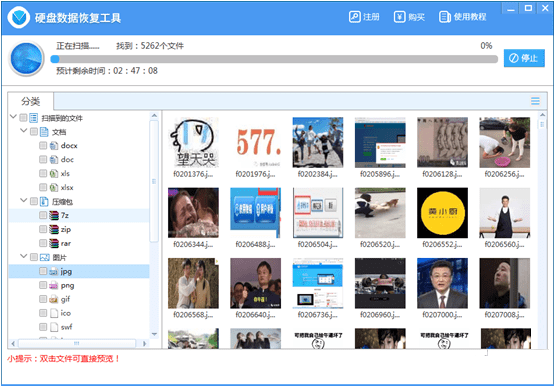Collapse the 文档 tree node
556x386 pixels.
pos(24,131)
